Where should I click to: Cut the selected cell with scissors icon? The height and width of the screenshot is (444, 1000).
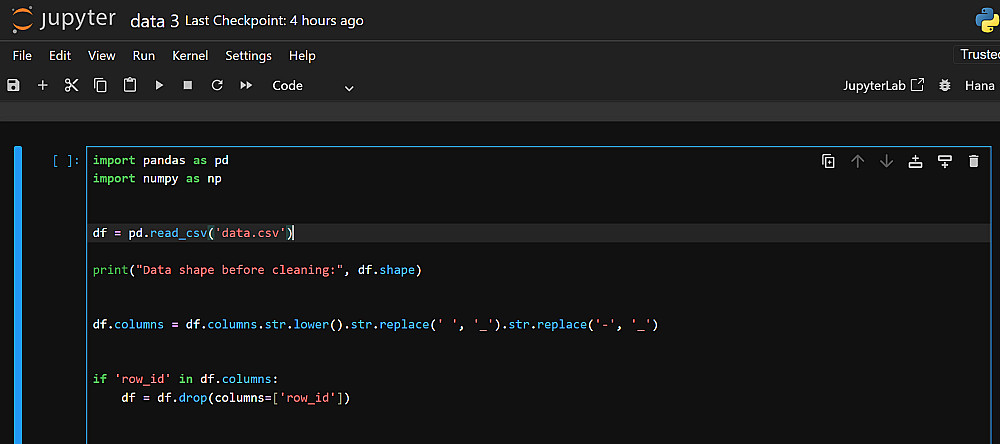(71, 86)
